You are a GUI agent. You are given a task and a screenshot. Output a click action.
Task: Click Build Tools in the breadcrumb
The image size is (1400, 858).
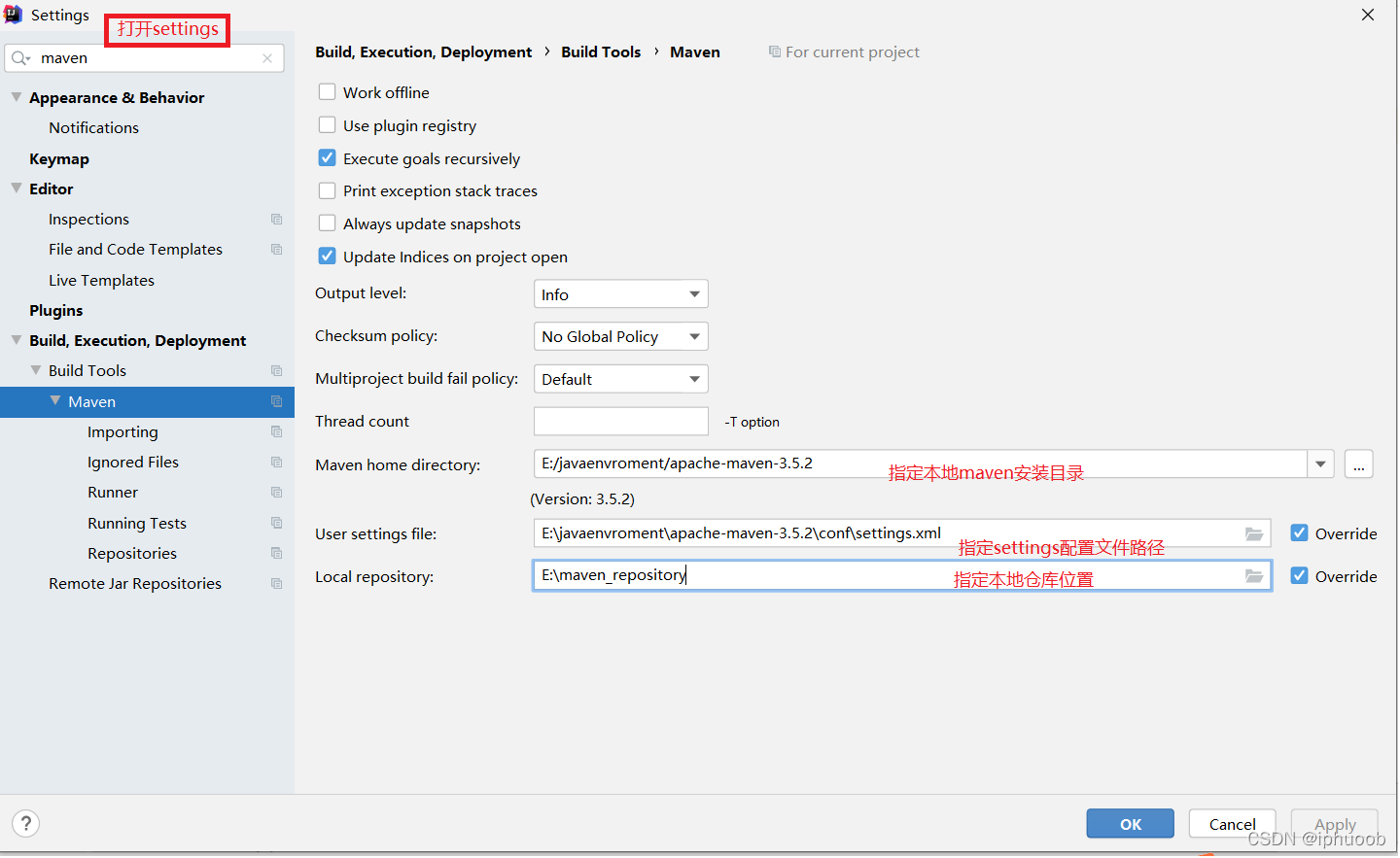[601, 52]
